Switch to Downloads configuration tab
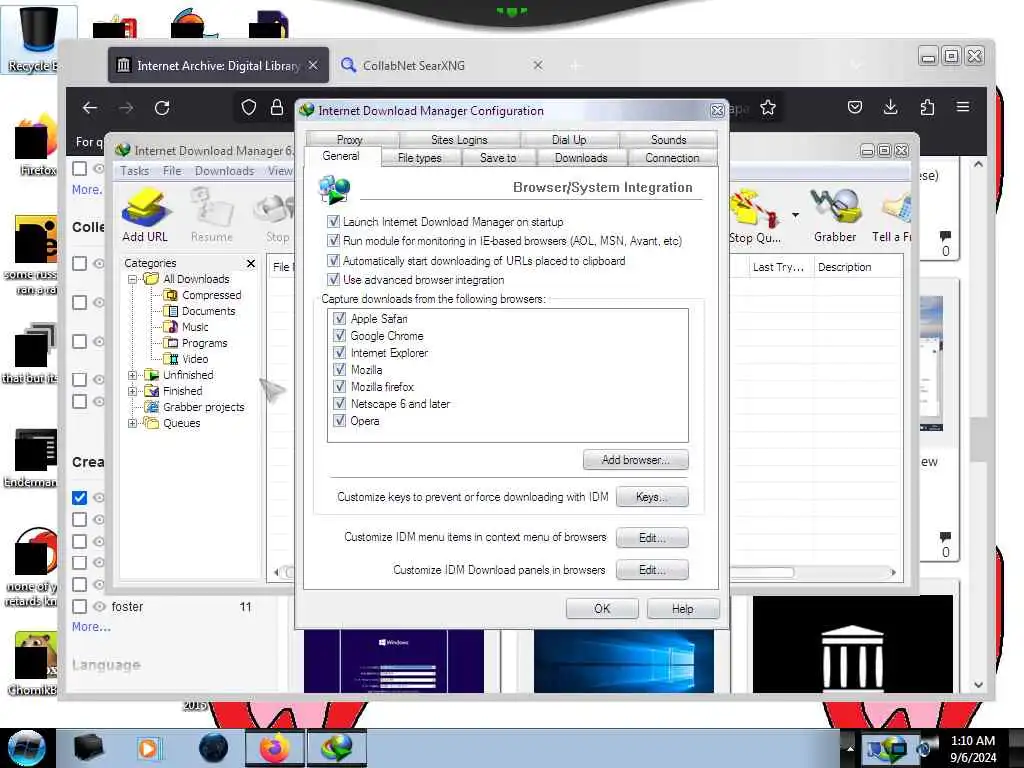Viewport: 1024px width, 768px height. coord(581,158)
